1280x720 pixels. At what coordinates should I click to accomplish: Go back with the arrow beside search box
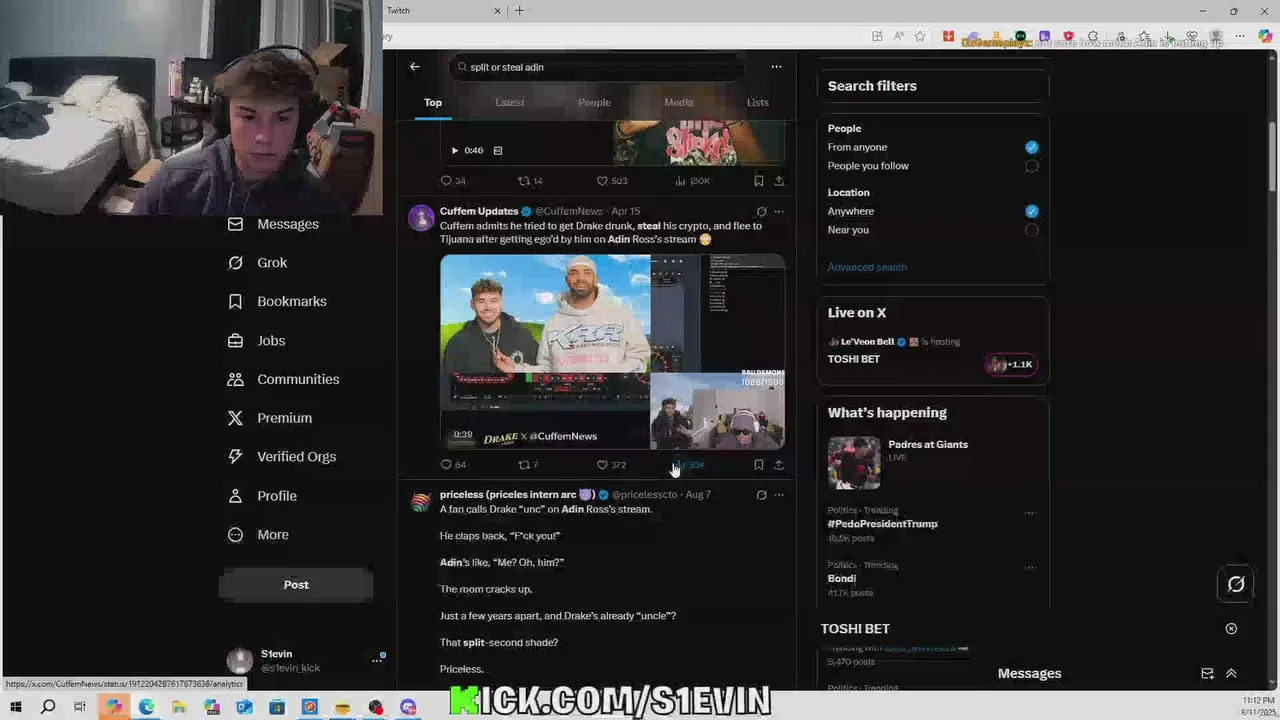pyautogui.click(x=414, y=67)
